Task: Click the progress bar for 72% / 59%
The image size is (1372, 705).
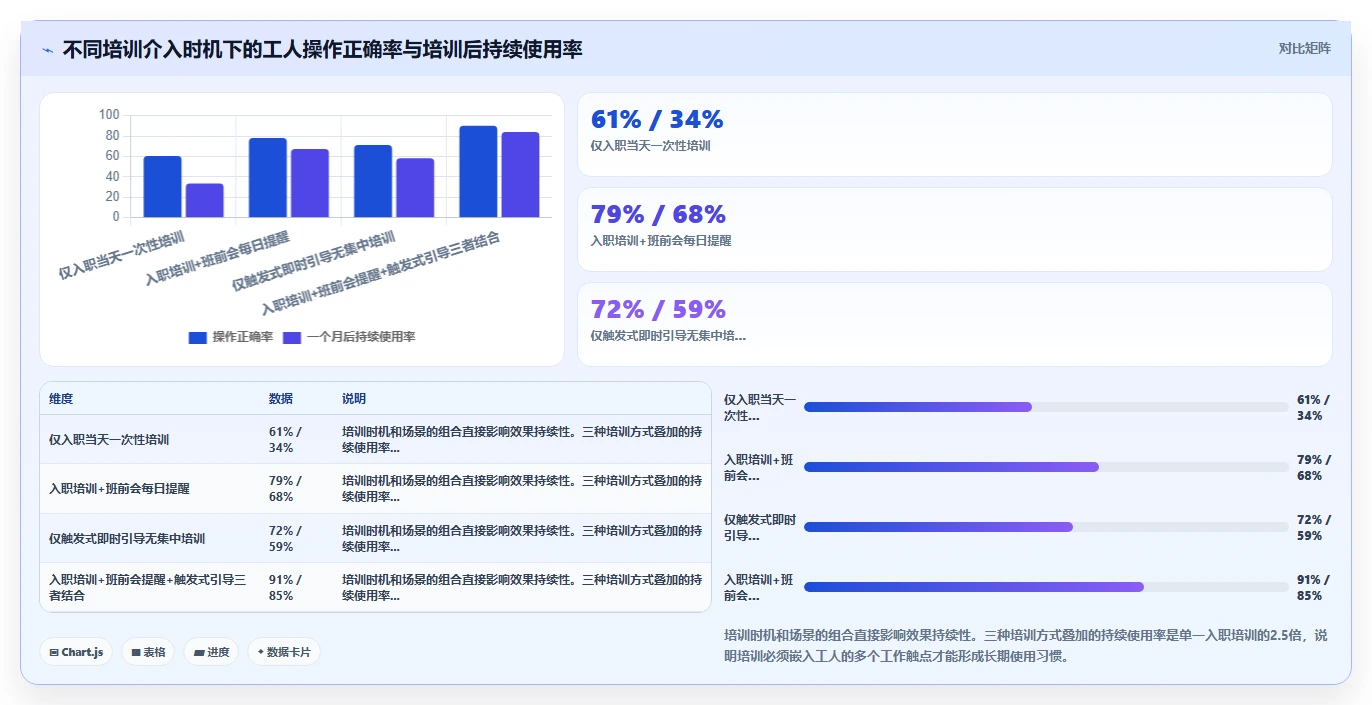Action: click(1046, 527)
